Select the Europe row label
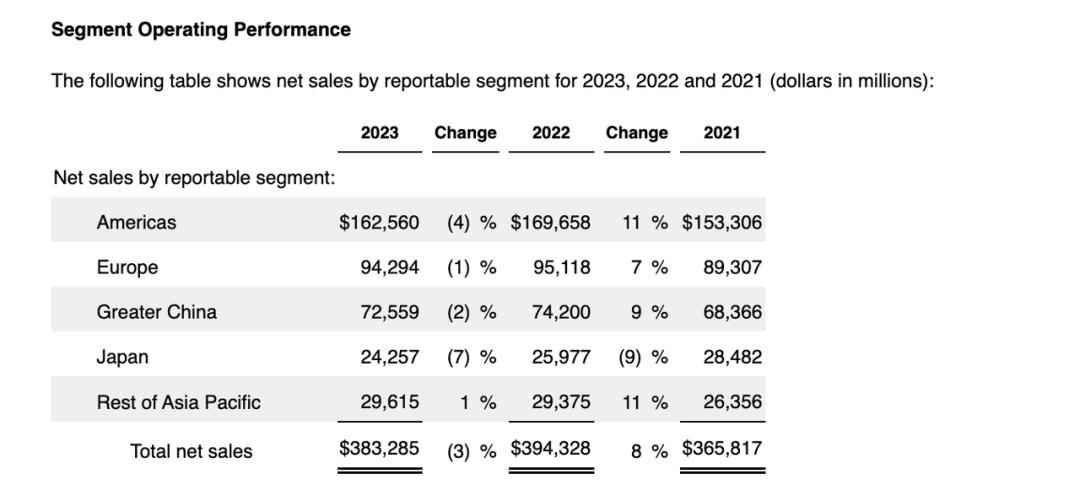The image size is (1080, 501). tap(127, 267)
